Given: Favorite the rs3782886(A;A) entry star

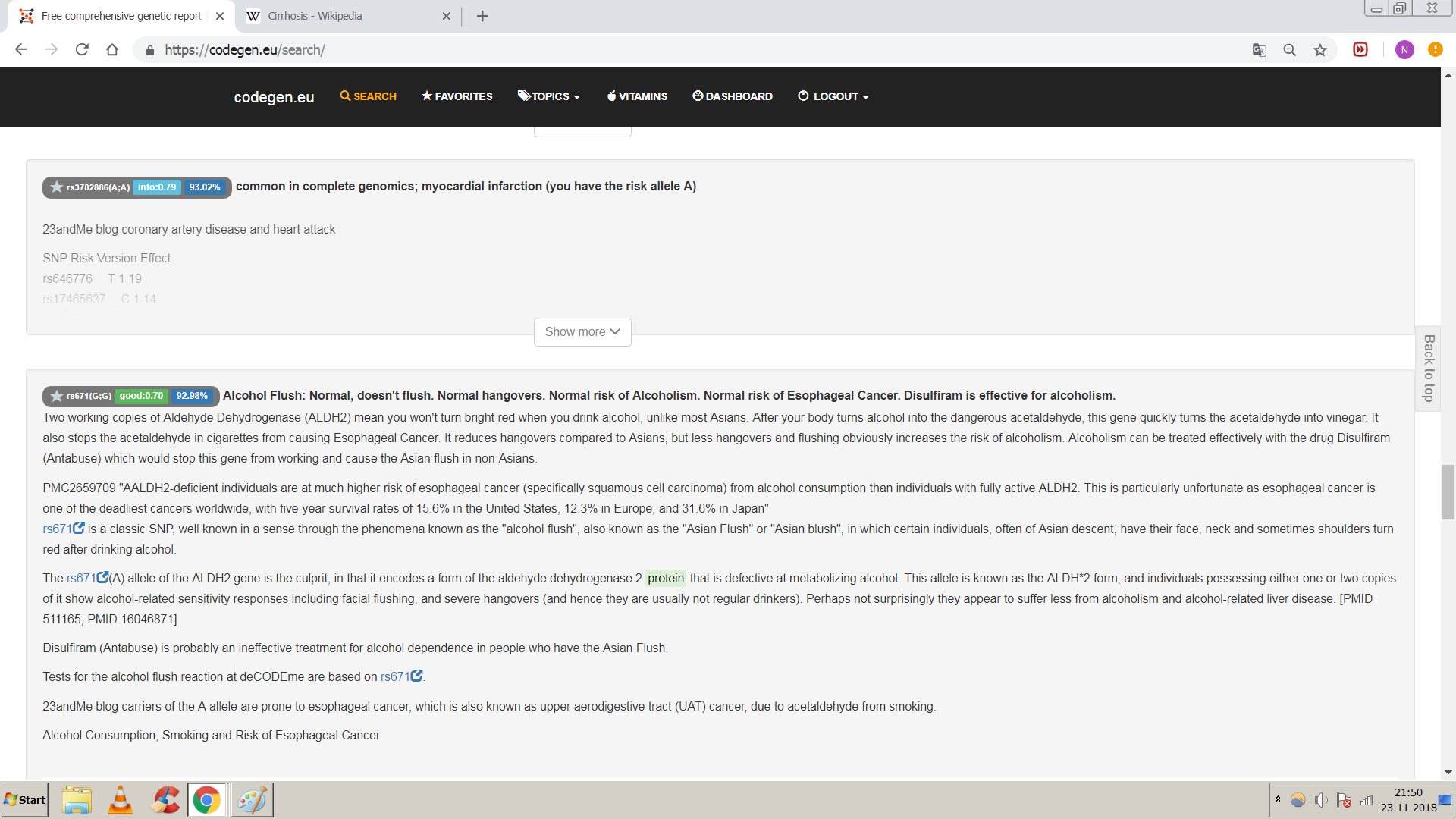Looking at the screenshot, I should point(56,187).
